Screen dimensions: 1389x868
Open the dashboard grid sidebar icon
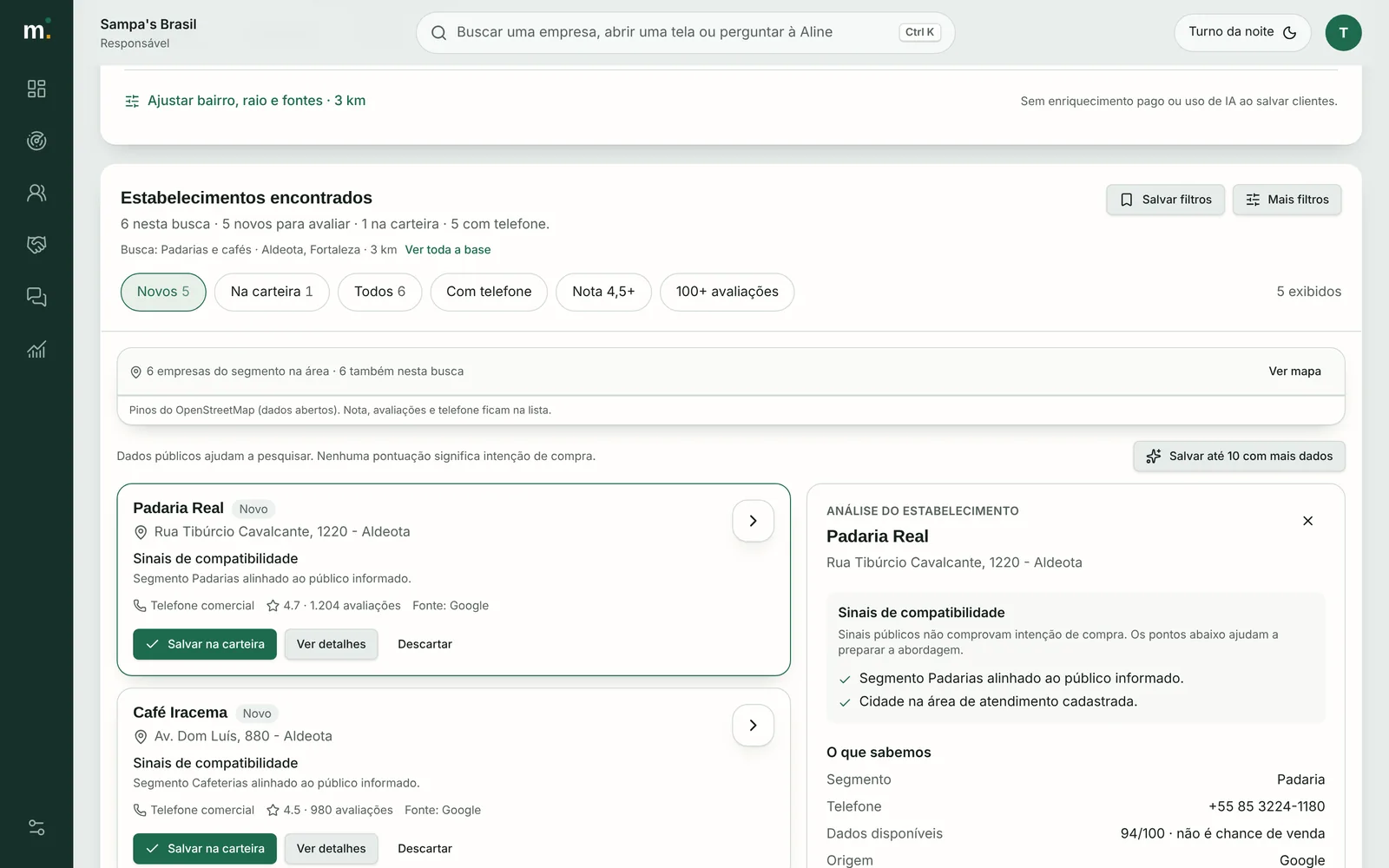(x=36, y=89)
